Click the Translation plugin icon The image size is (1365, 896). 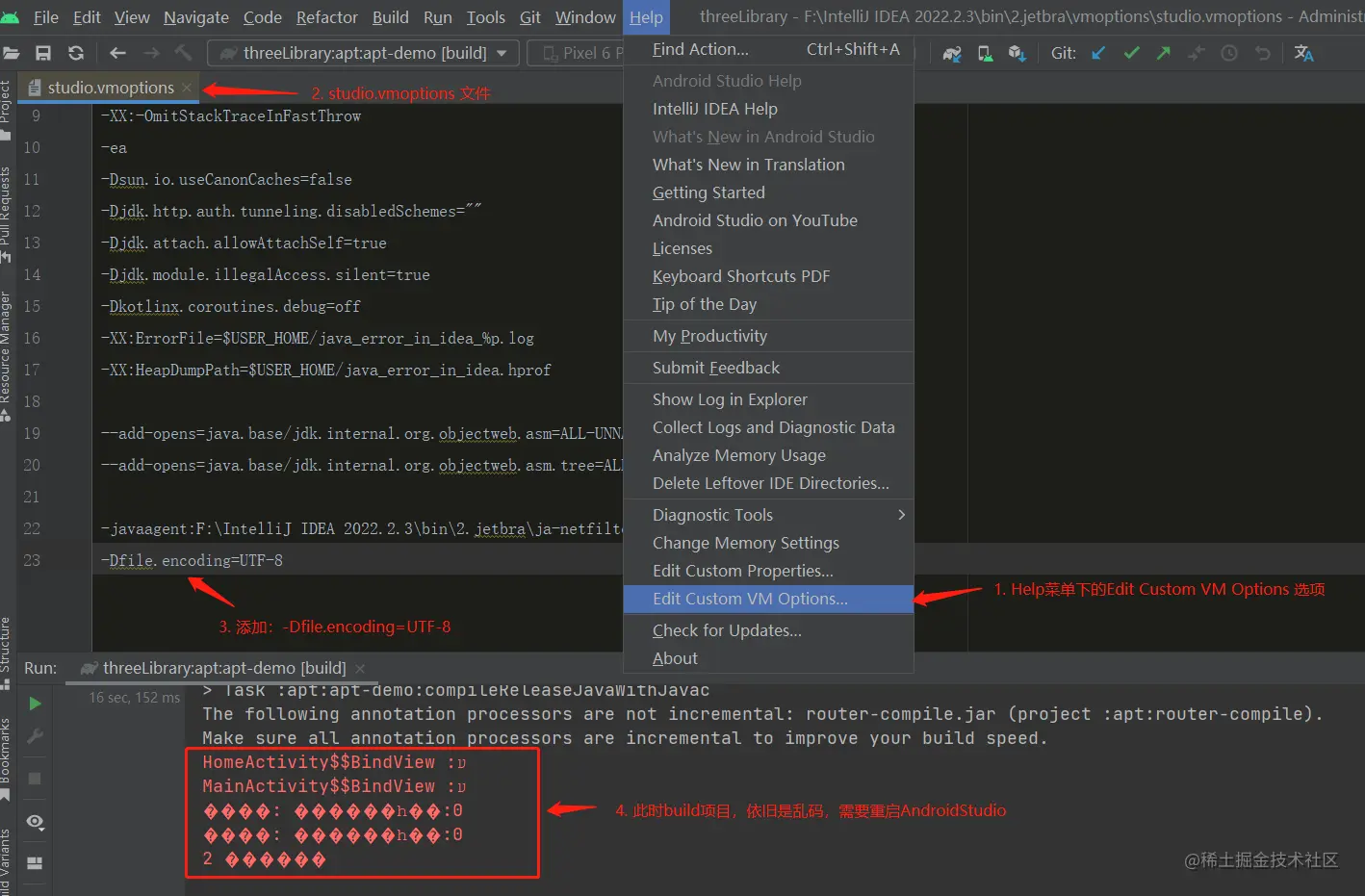[x=1304, y=53]
